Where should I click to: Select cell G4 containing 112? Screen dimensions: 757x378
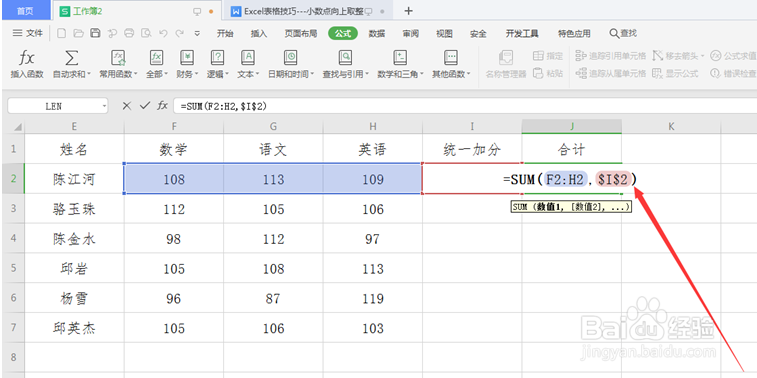tap(273, 239)
